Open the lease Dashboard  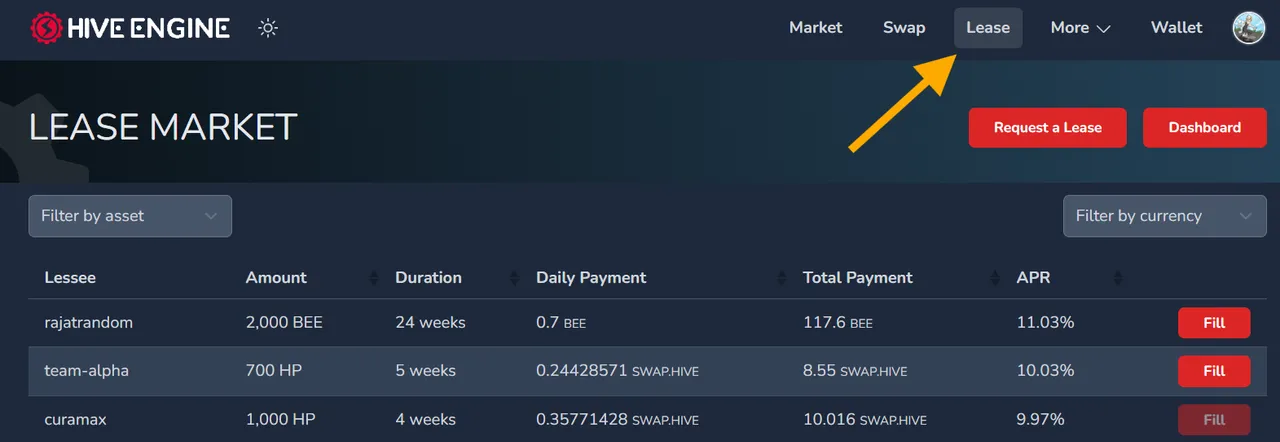pyautogui.click(x=1205, y=128)
